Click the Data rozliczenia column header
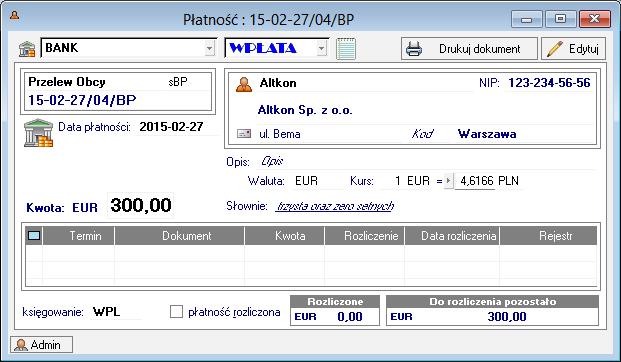The width and height of the screenshot is (621, 362). [x=452, y=236]
